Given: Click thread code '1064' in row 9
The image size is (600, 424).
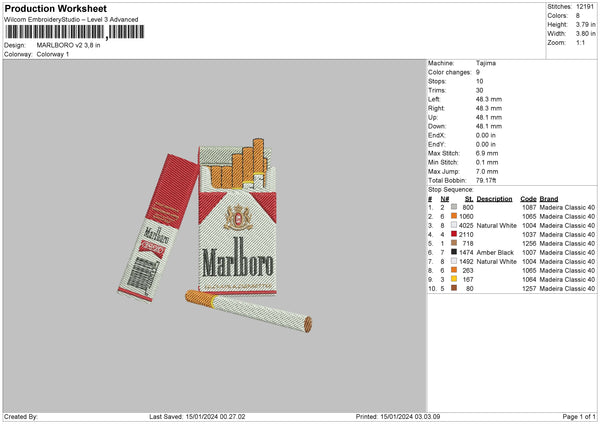Looking at the screenshot, I should [529, 280].
